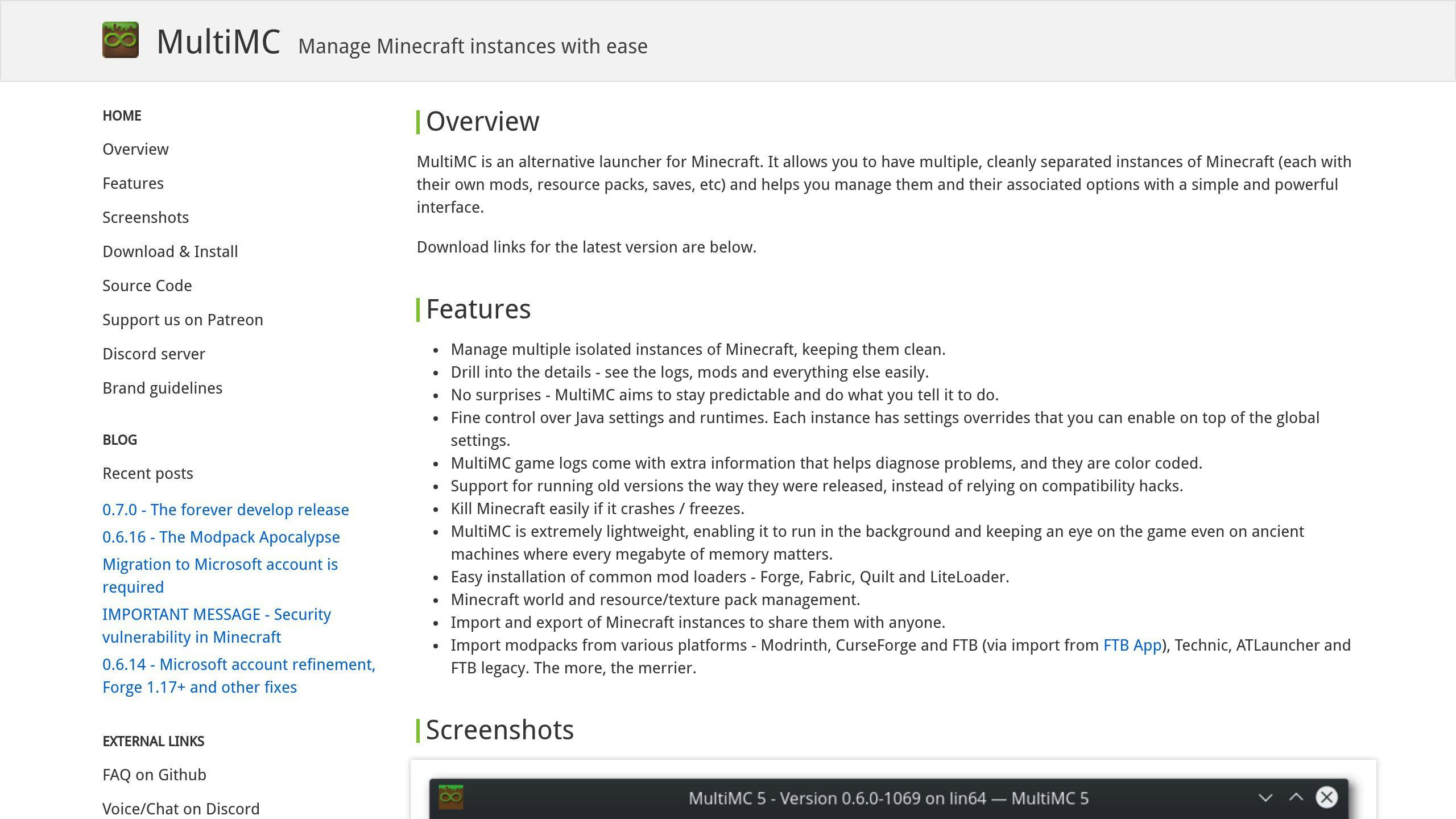Click the Overview section heading
Viewport: 1456px width, 819px height.
click(x=482, y=121)
